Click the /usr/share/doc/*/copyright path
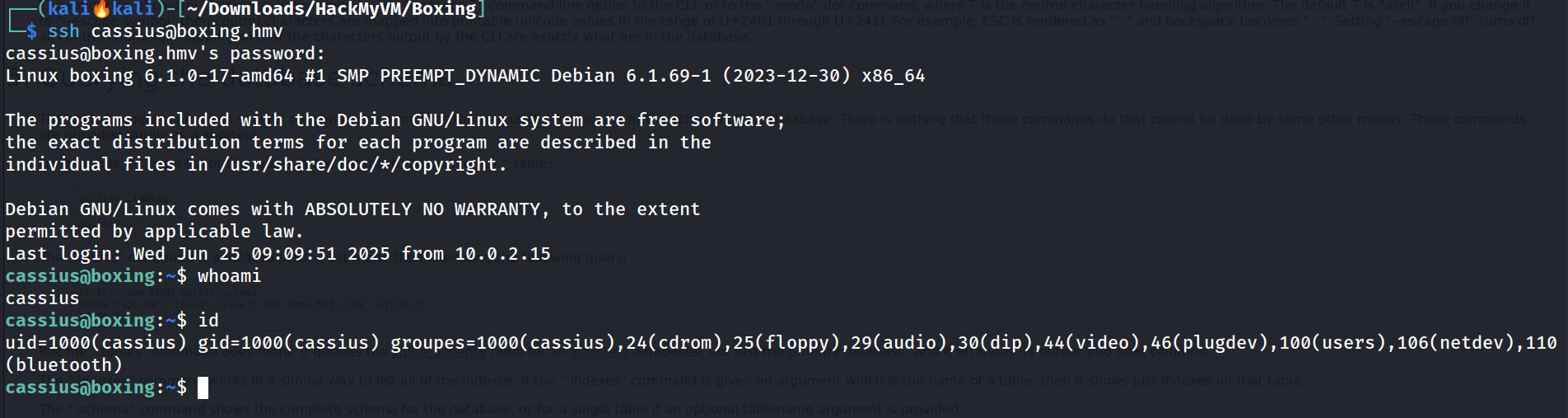The height and width of the screenshot is (418, 1568). (x=358, y=165)
